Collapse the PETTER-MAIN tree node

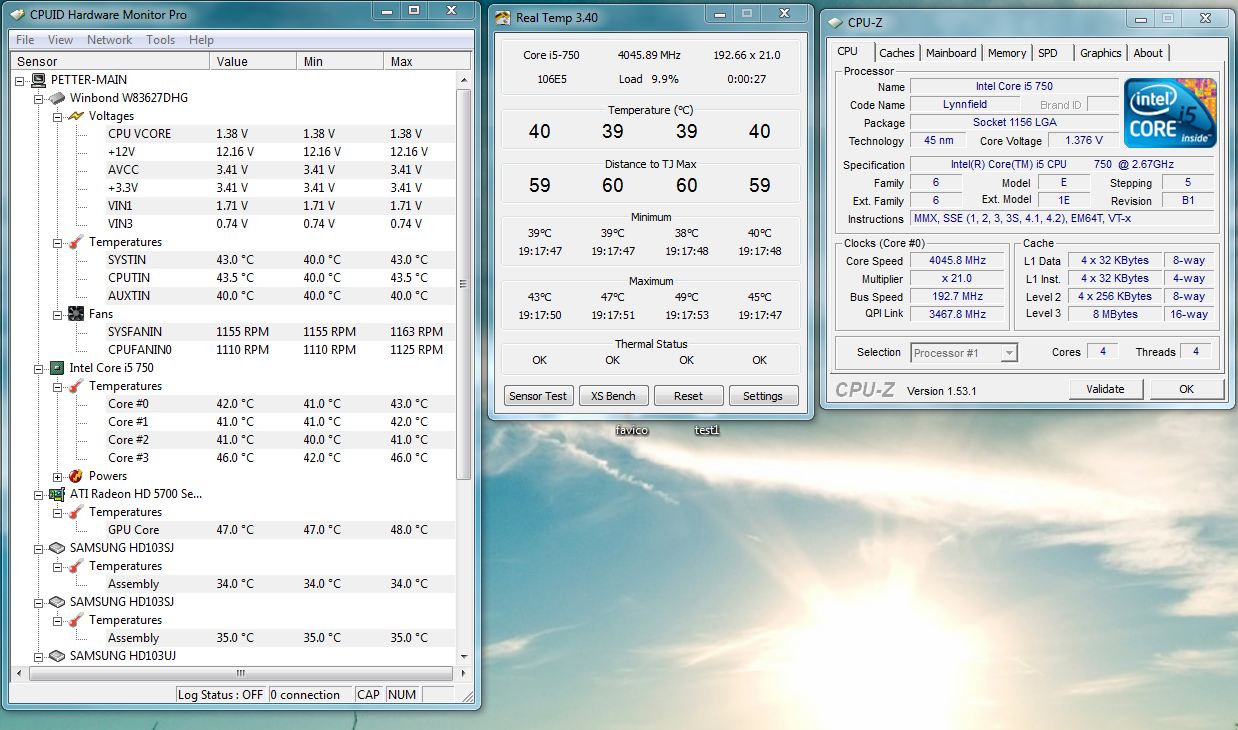click(21, 80)
